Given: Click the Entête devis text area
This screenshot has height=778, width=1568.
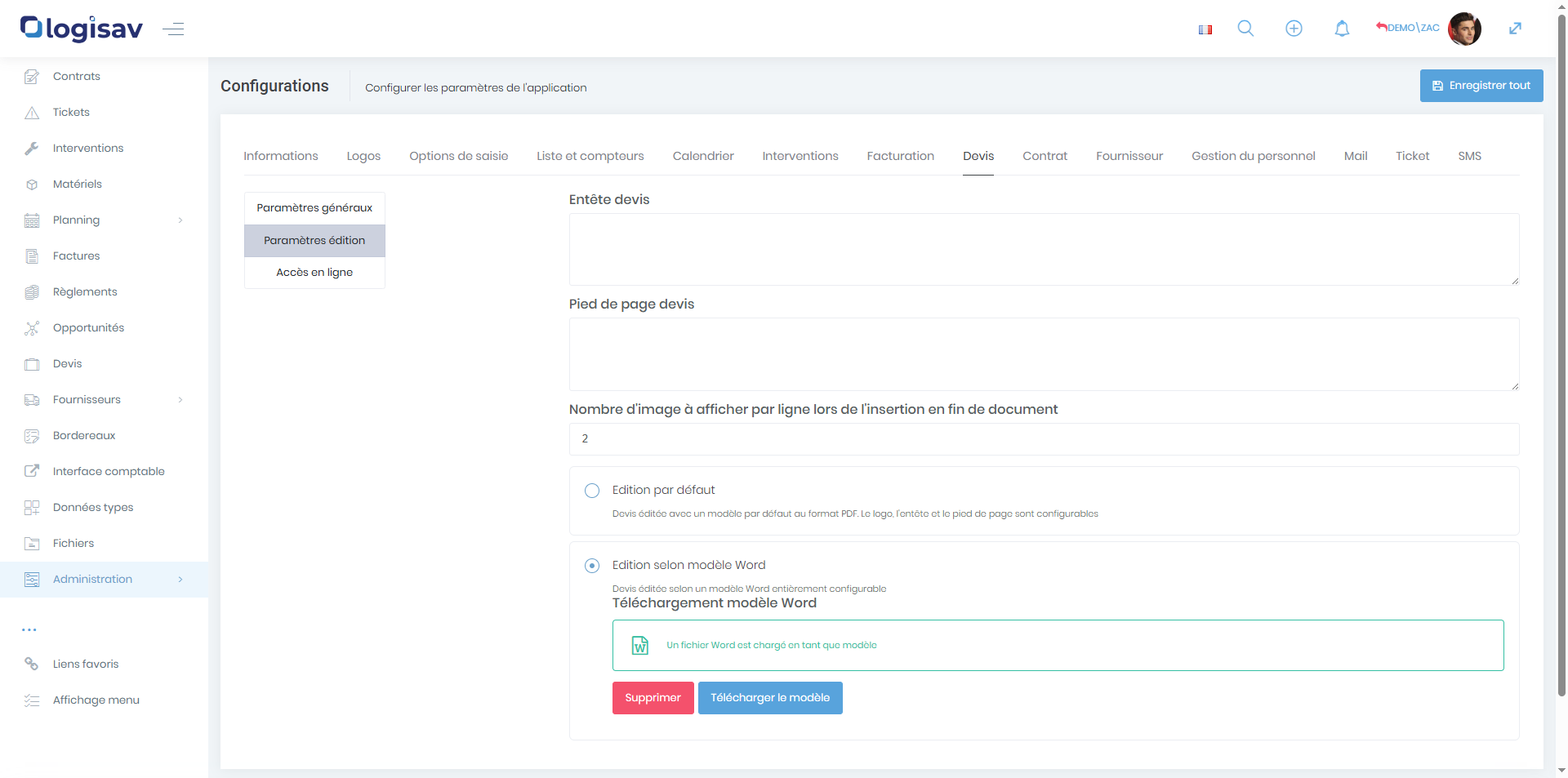Looking at the screenshot, I should coord(1043,249).
